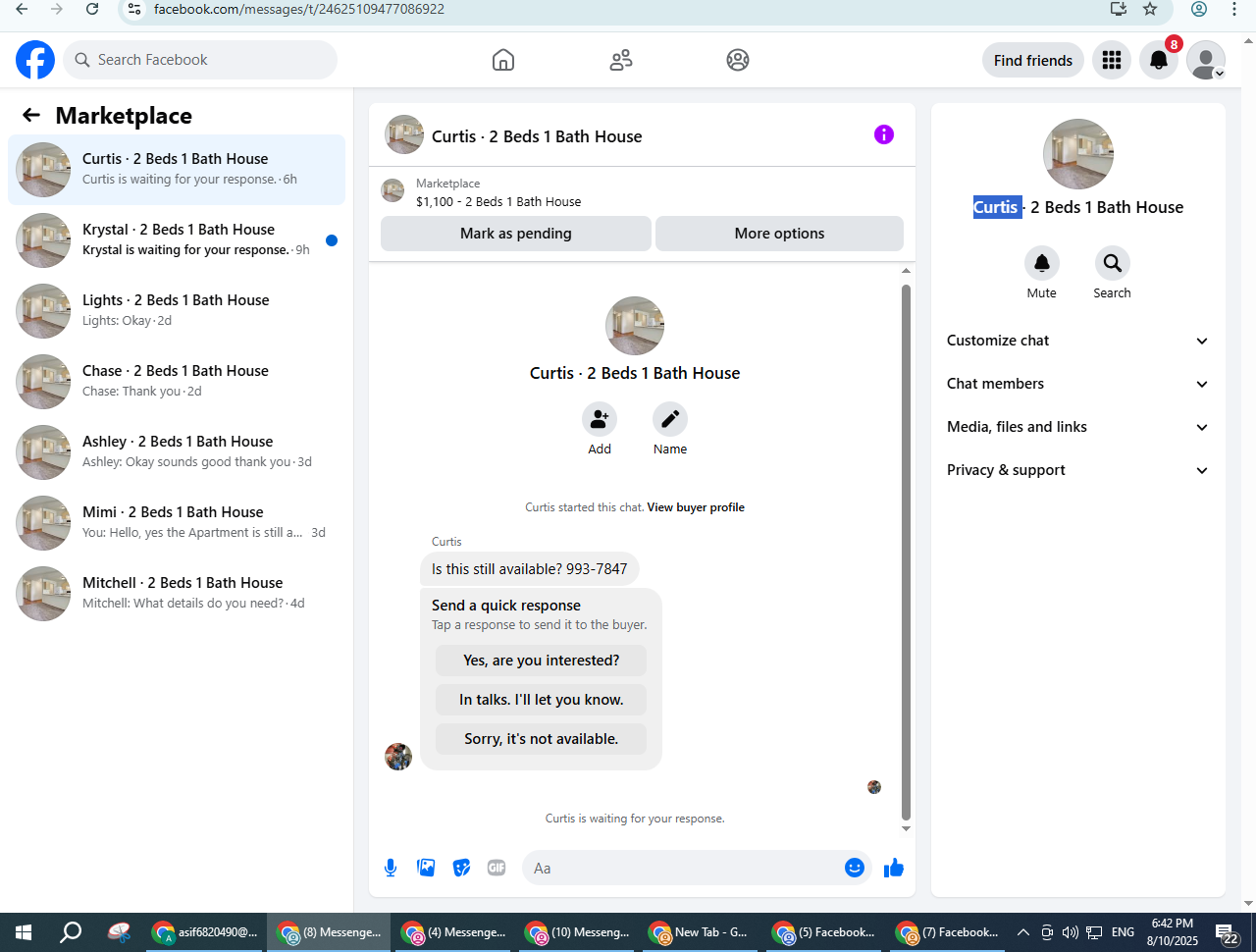Click the message text 'Is this still available? 993-7847'

[530, 569]
